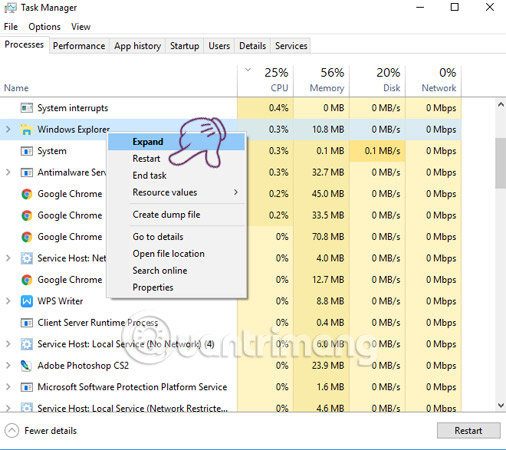Sort by the Memory column header
This screenshot has width=506, height=450.
point(322,81)
